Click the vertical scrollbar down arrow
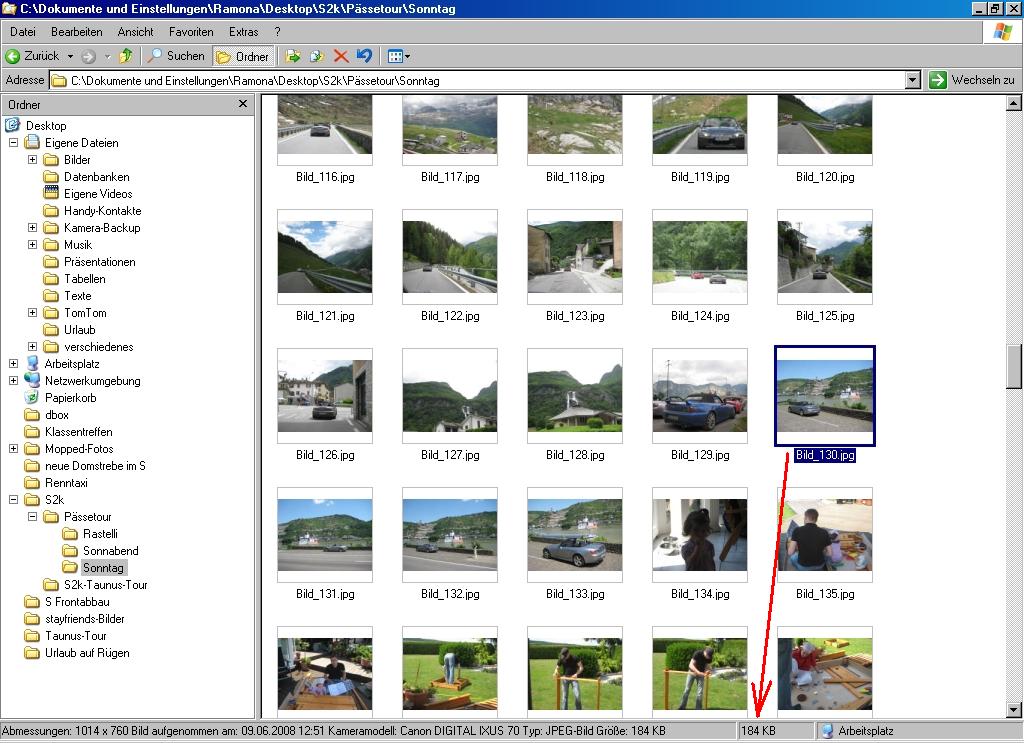 click(1014, 709)
